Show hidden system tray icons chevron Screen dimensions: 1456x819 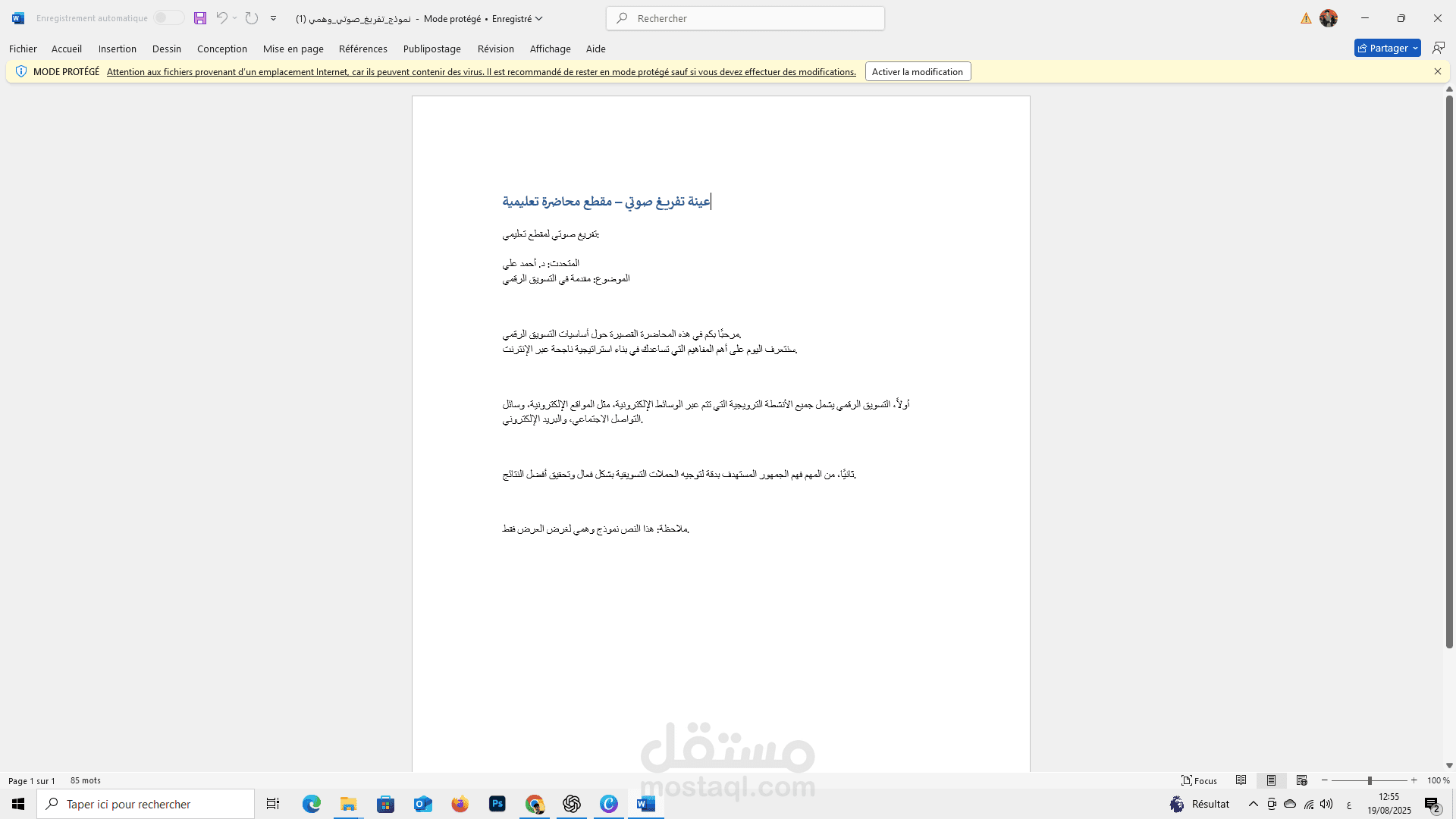pyautogui.click(x=1254, y=804)
